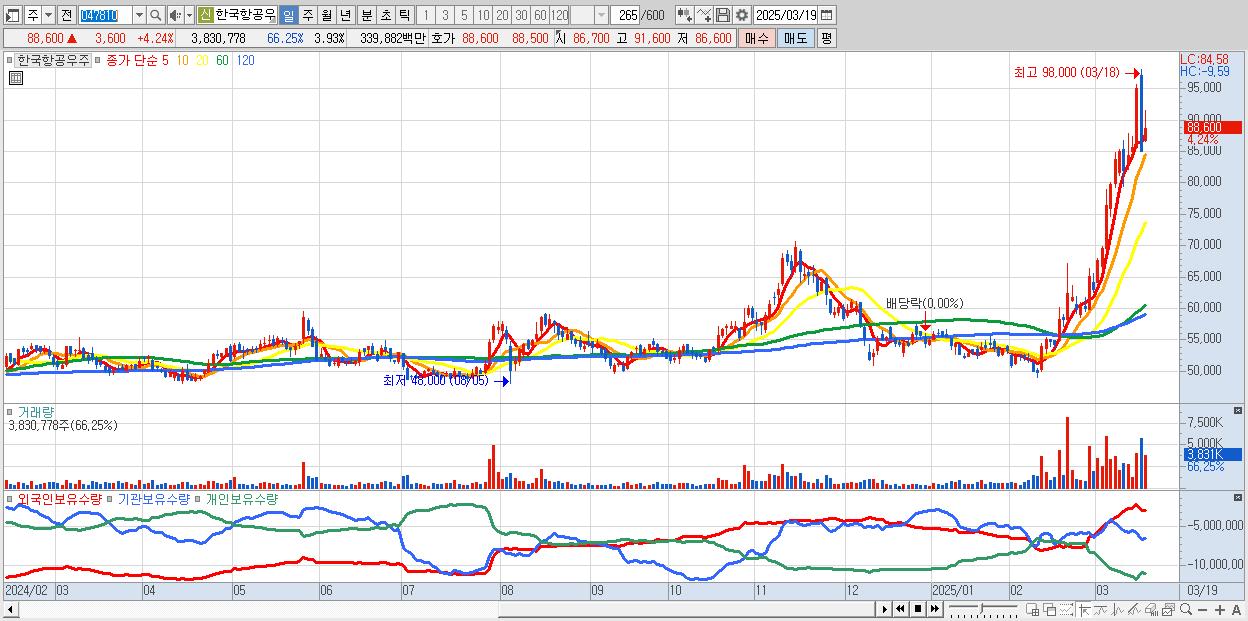Click the 기관보유수량 indicator label
Image resolution: width=1248 pixels, height=621 pixels.
click(x=154, y=498)
